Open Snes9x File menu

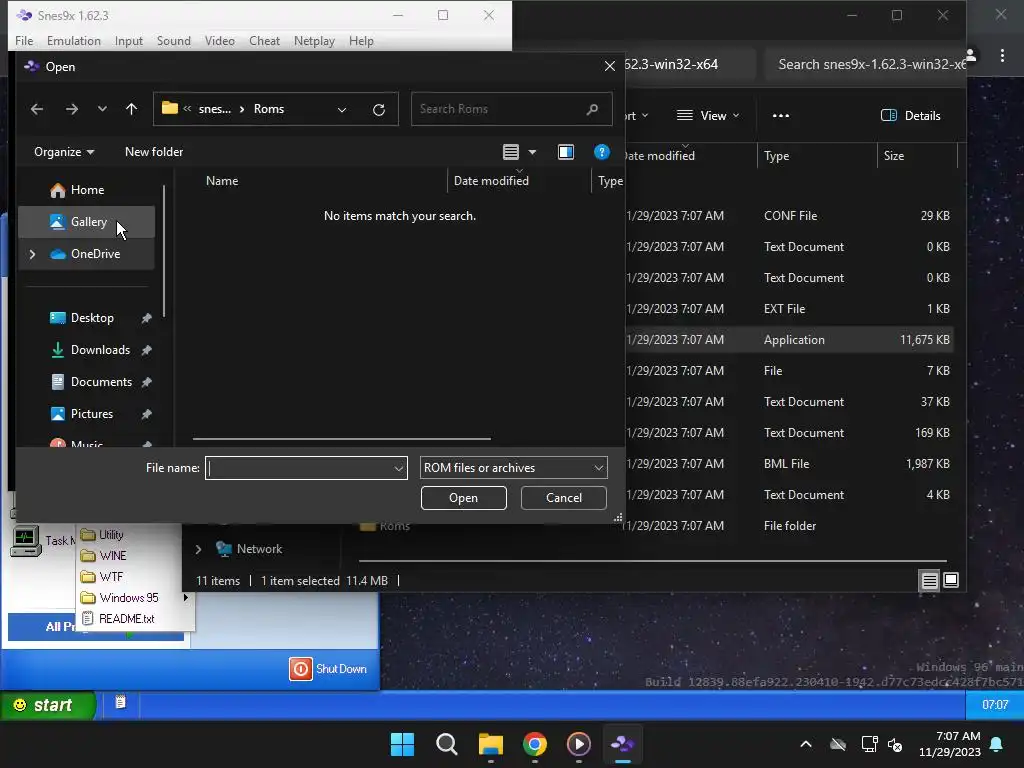24,40
